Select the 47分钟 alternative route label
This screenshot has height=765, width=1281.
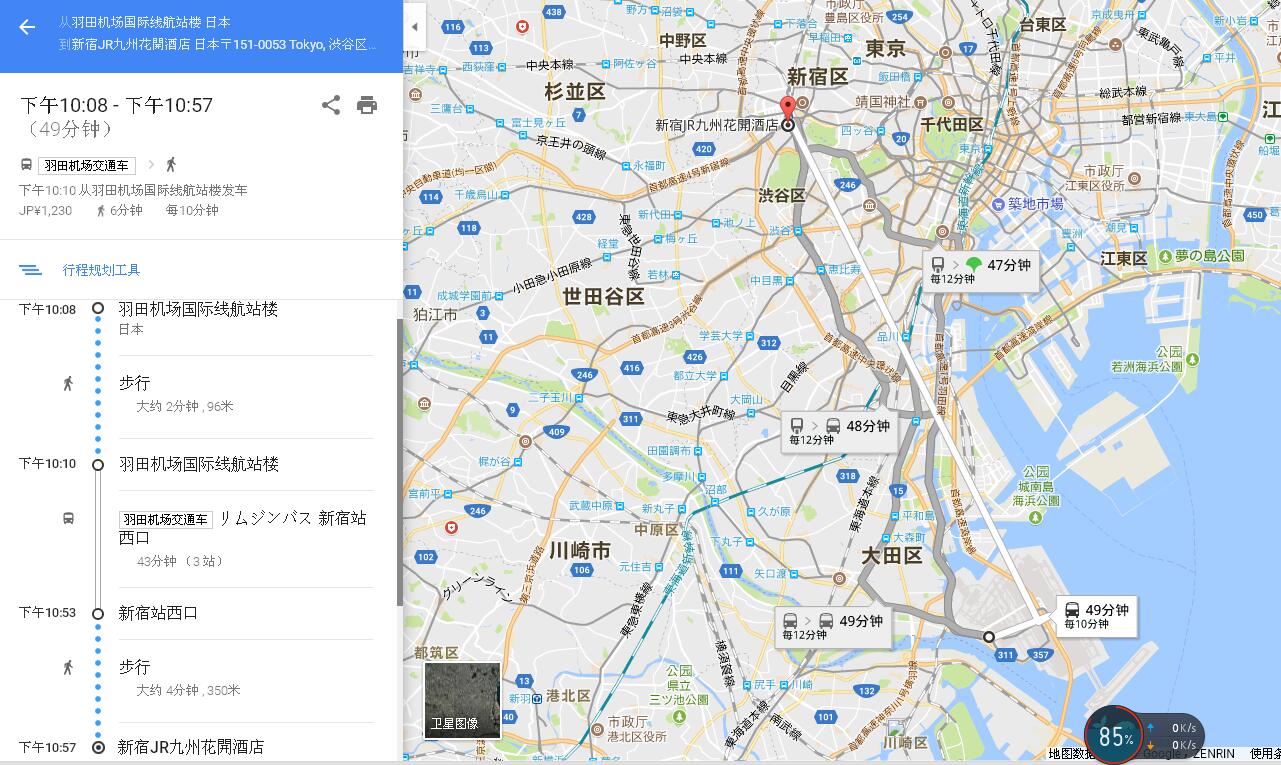coord(980,270)
